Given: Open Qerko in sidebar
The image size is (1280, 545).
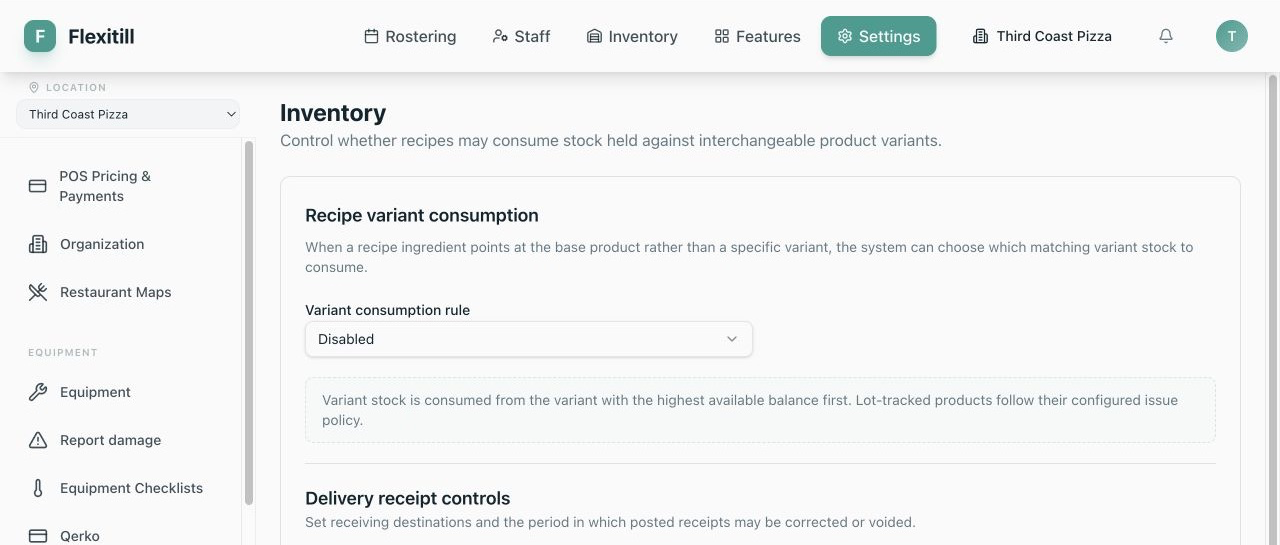Looking at the screenshot, I should tap(128, 535).
